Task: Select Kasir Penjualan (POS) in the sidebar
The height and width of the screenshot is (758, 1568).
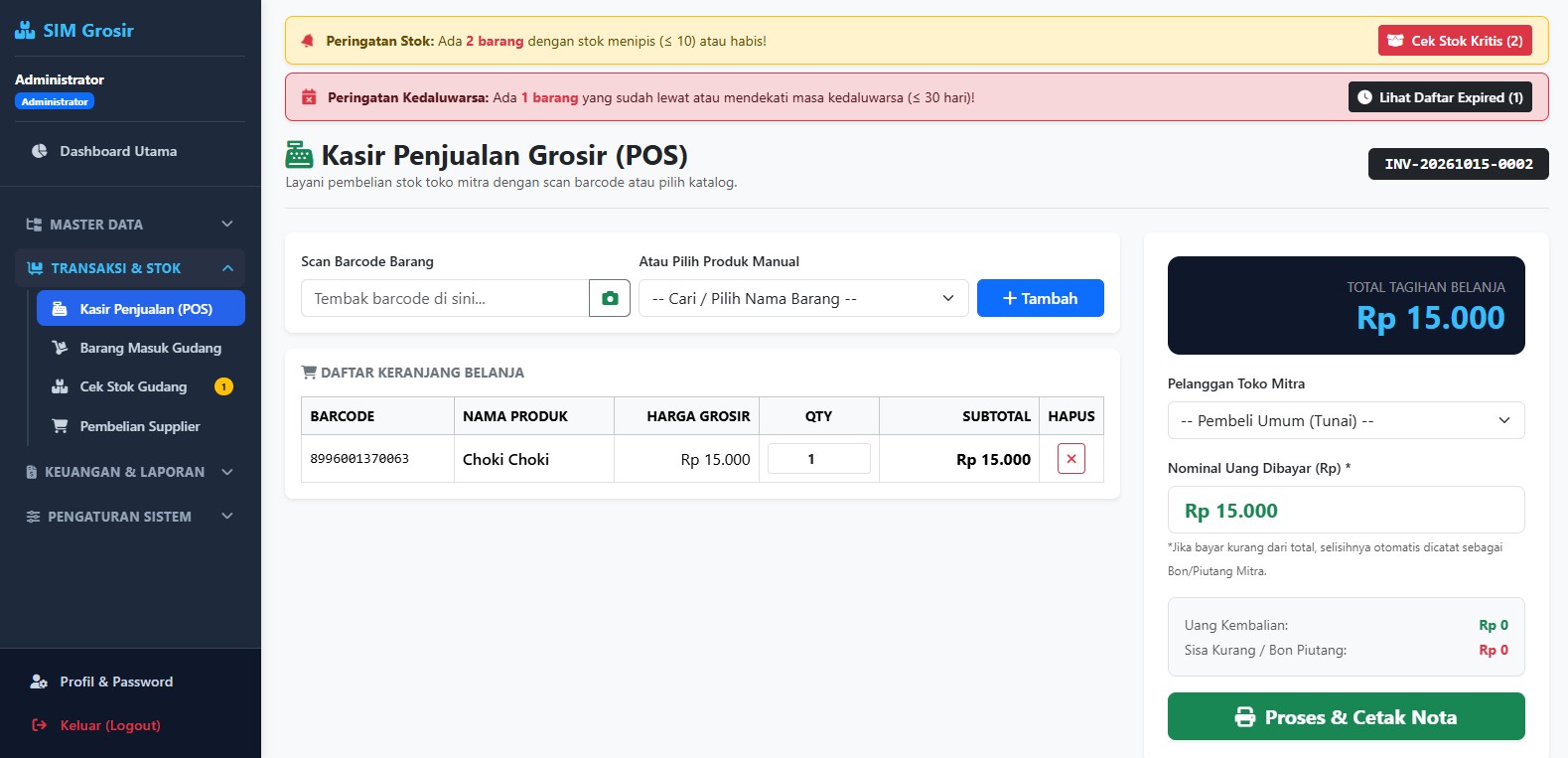Action: pyautogui.click(x=141, y=309)
